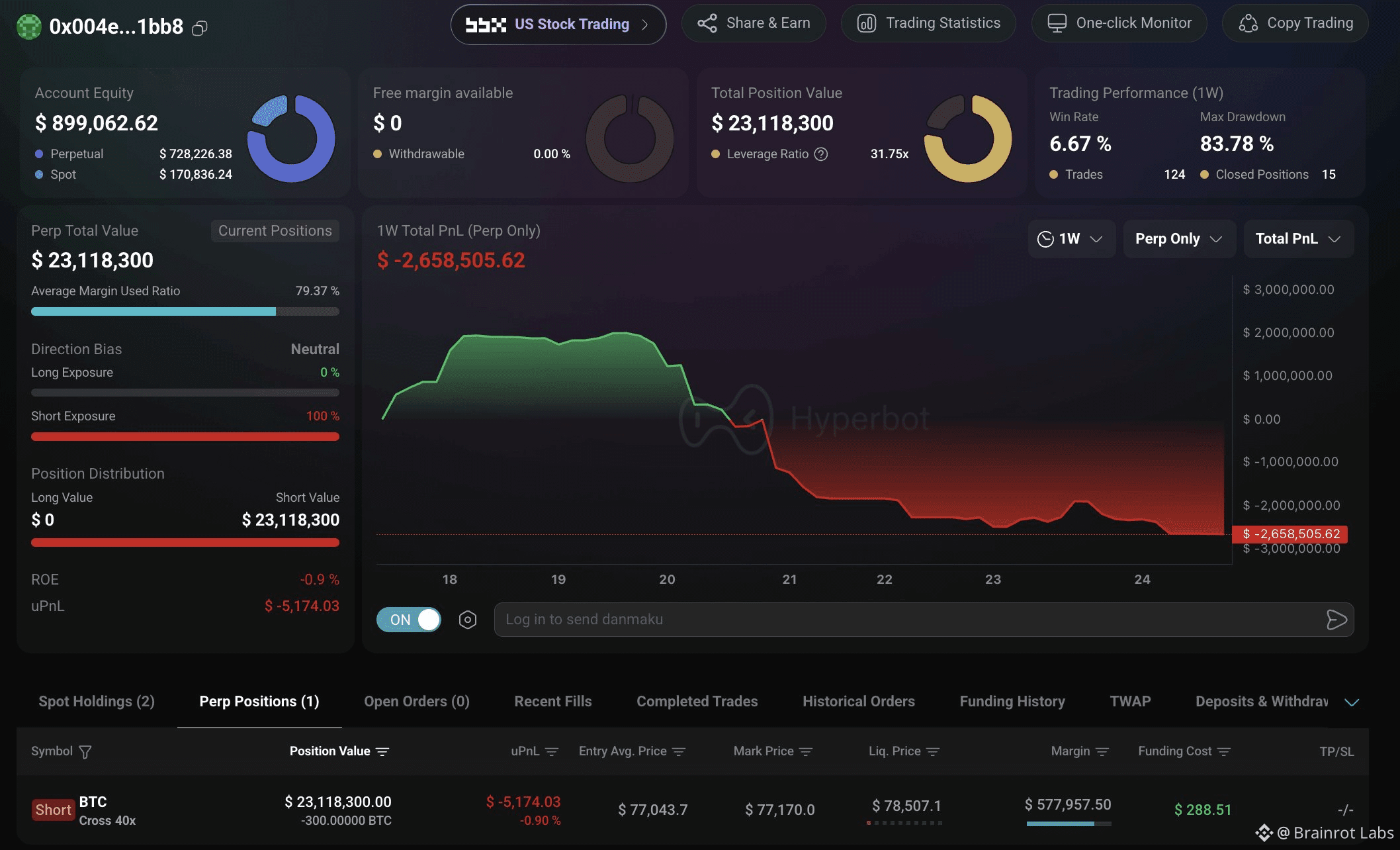Go to Recent Fills tab

click(x=553, y=702)
